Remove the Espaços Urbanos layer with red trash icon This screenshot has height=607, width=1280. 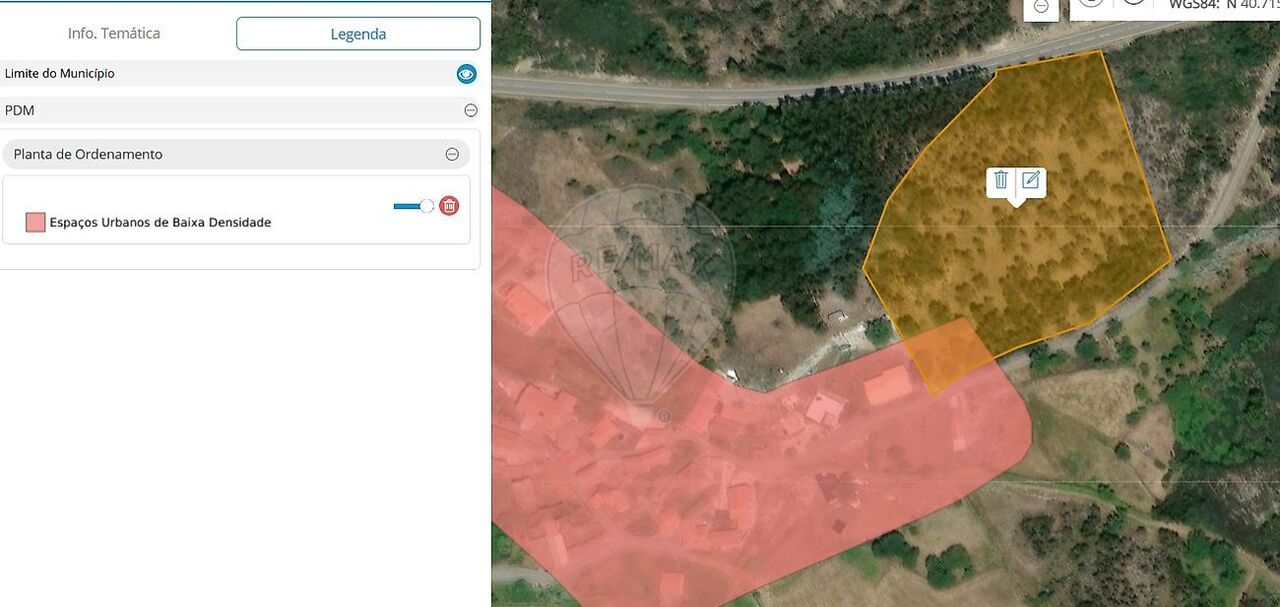coord(449,206)
